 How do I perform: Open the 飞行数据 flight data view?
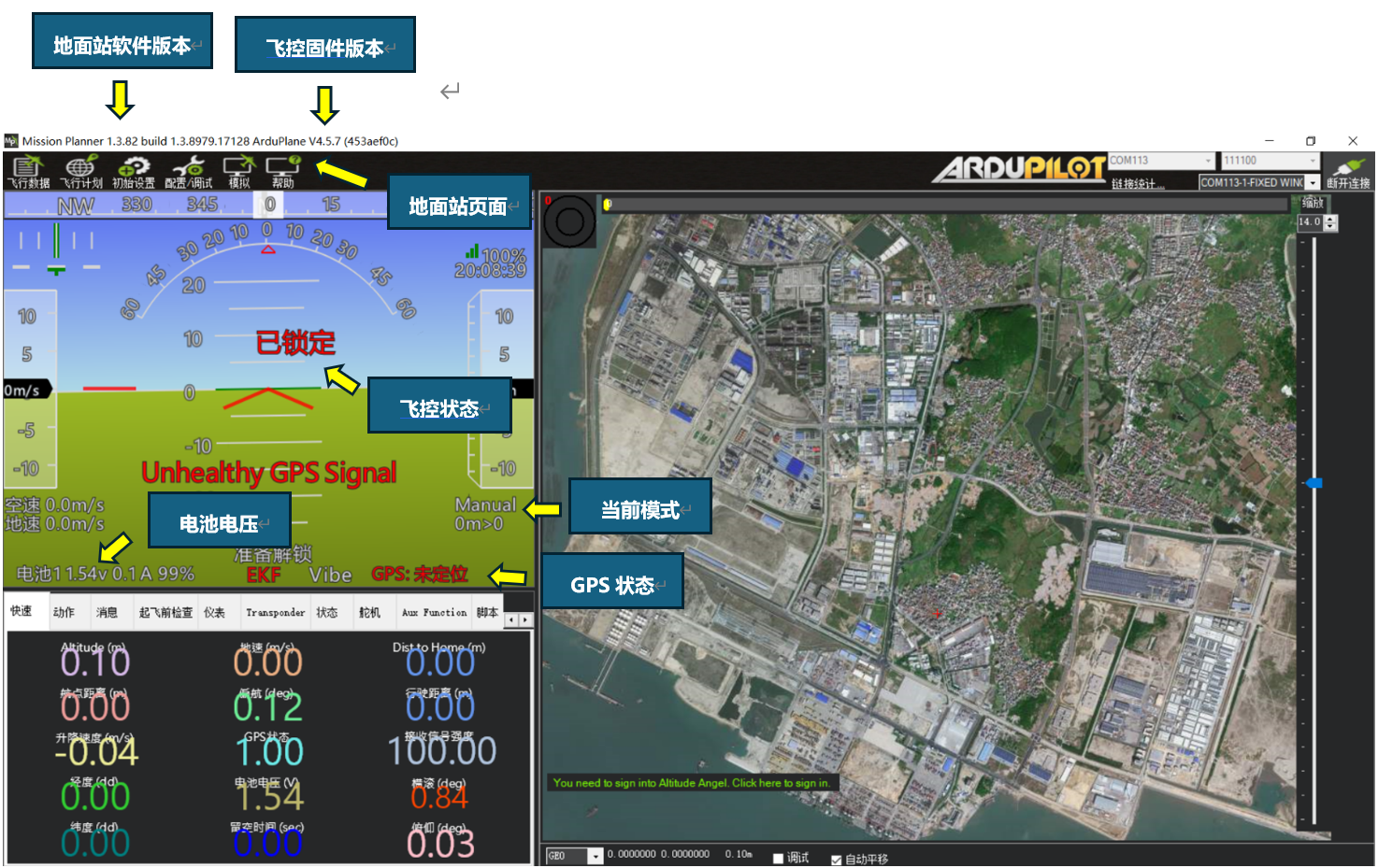point(28,172)
